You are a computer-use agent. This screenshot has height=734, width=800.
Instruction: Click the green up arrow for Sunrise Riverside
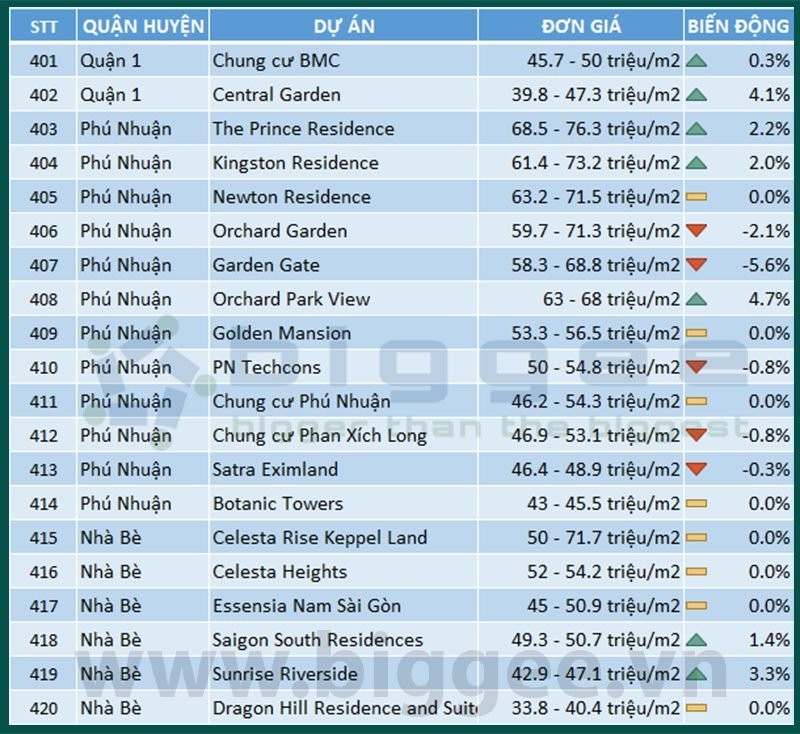pyautogui.click(x=696, y=674)
